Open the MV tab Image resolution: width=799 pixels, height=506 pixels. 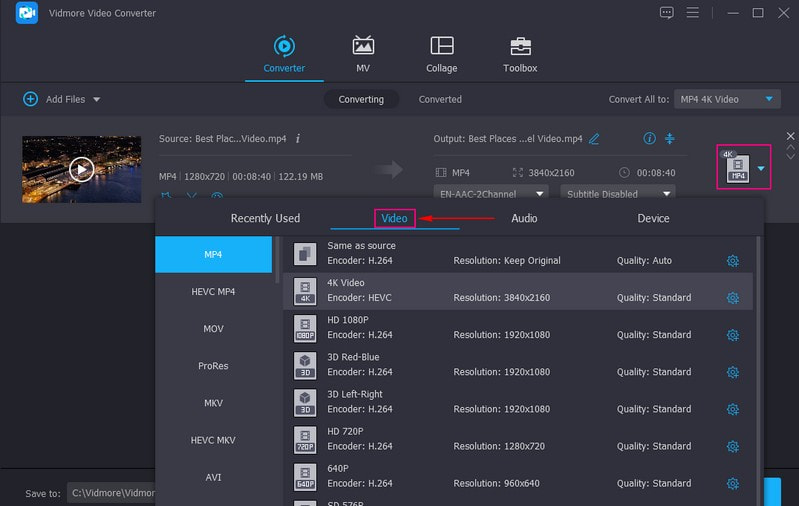click(363, 55)
